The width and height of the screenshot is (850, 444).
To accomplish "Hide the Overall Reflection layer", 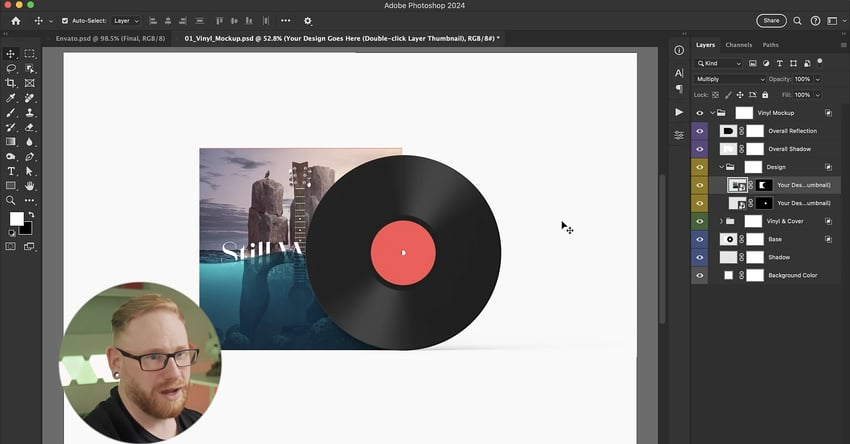I will pyautogui.click(x=699, y=131).
